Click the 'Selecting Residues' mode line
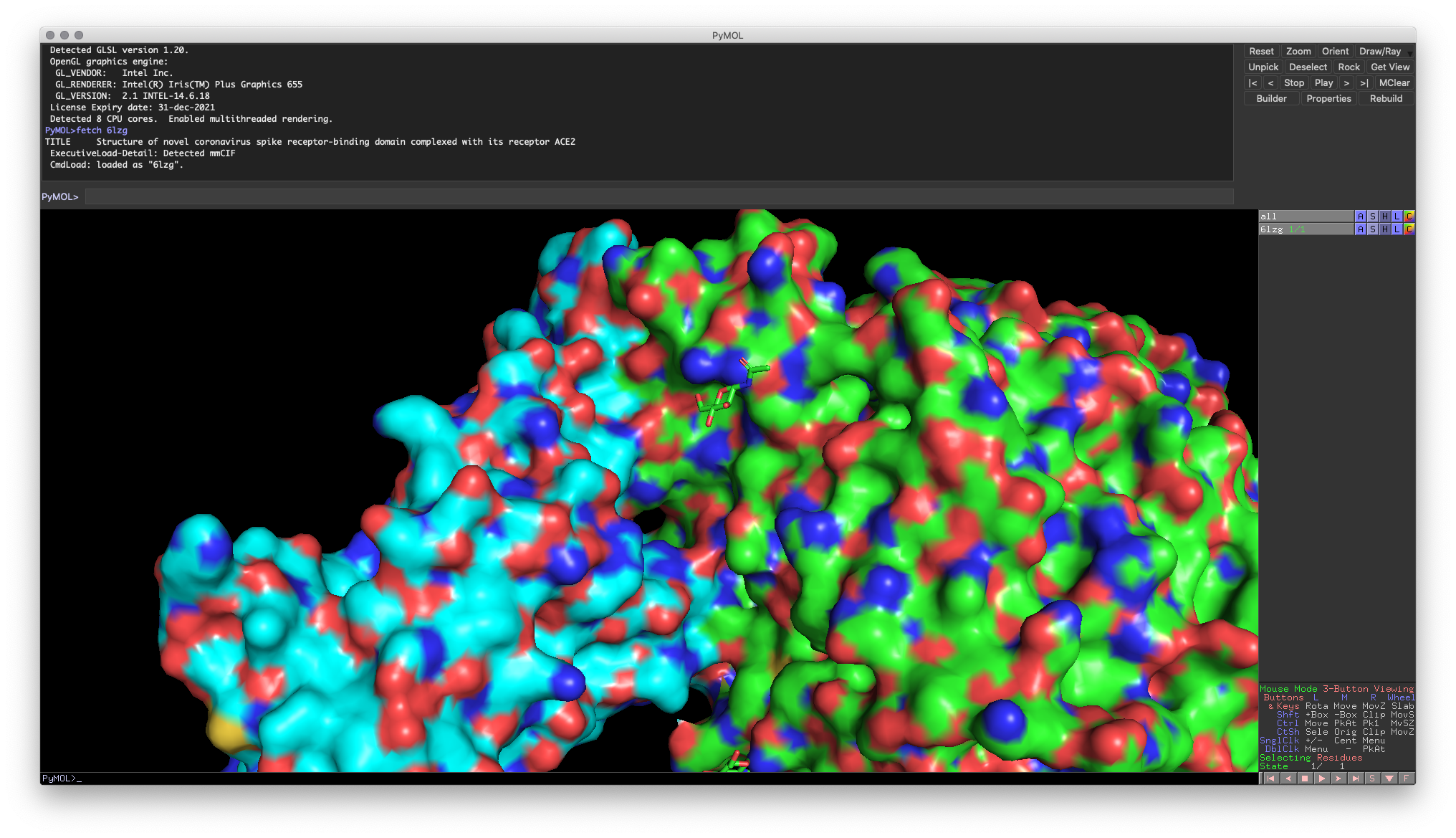This screenshot has width=1456, height=838. coord(1311,758)
